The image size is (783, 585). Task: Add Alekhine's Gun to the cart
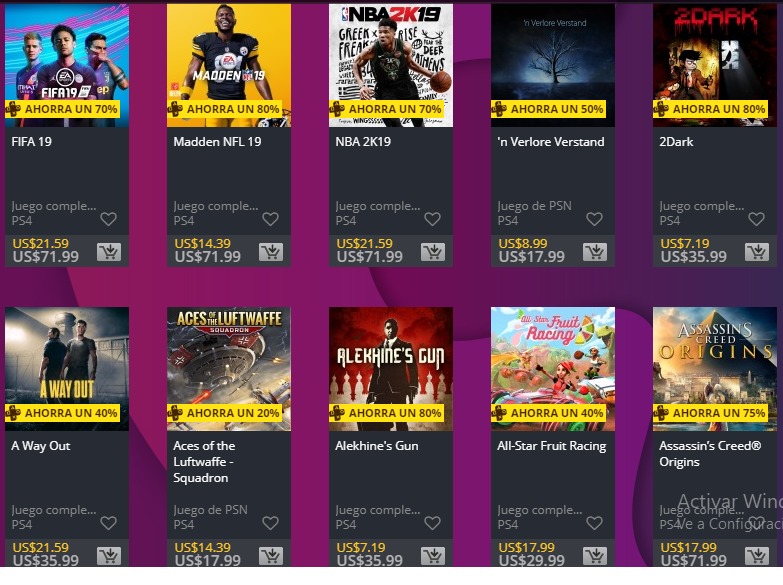(x=433, y=556)
